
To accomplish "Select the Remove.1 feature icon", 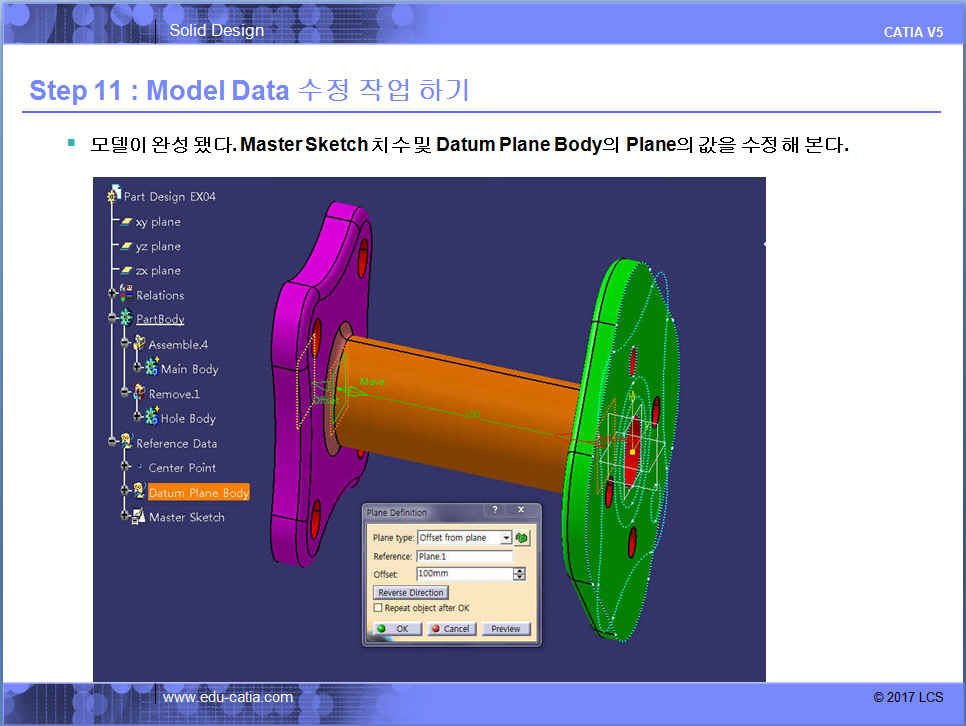I will (x=139, y=393).
